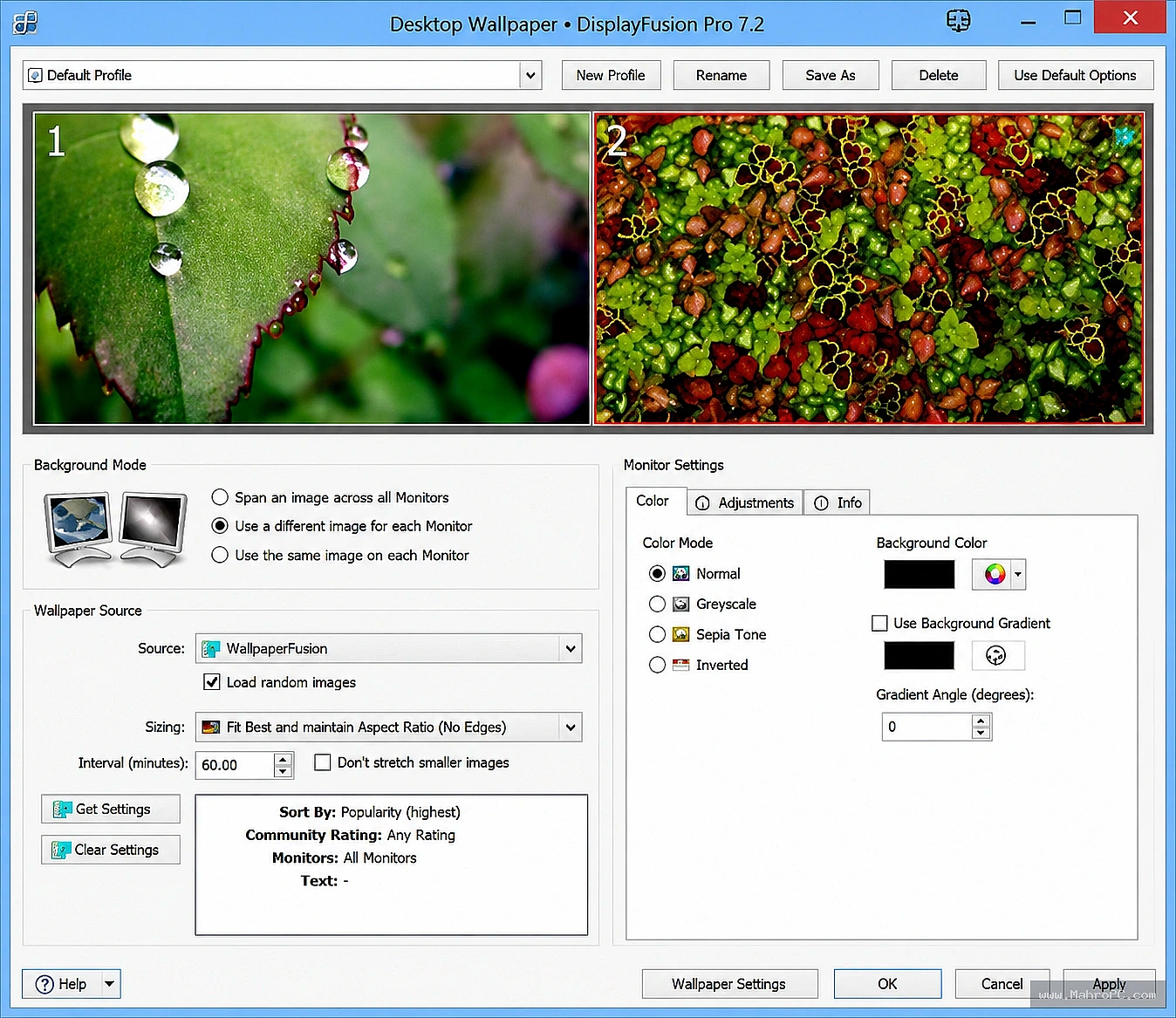The image size is (1176, 1018).
Task: Decrease the Interval minutes value
Action: pos(283,771)
